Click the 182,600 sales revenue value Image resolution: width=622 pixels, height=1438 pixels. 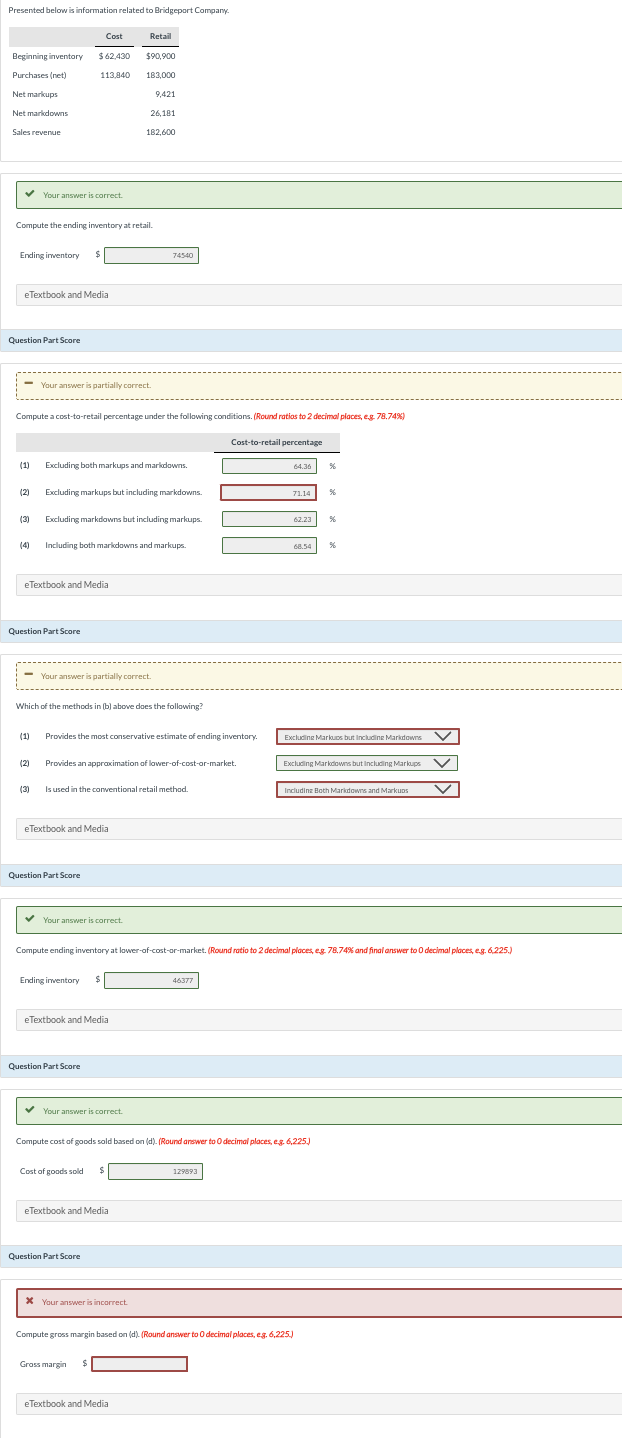[x=161, y=132]
